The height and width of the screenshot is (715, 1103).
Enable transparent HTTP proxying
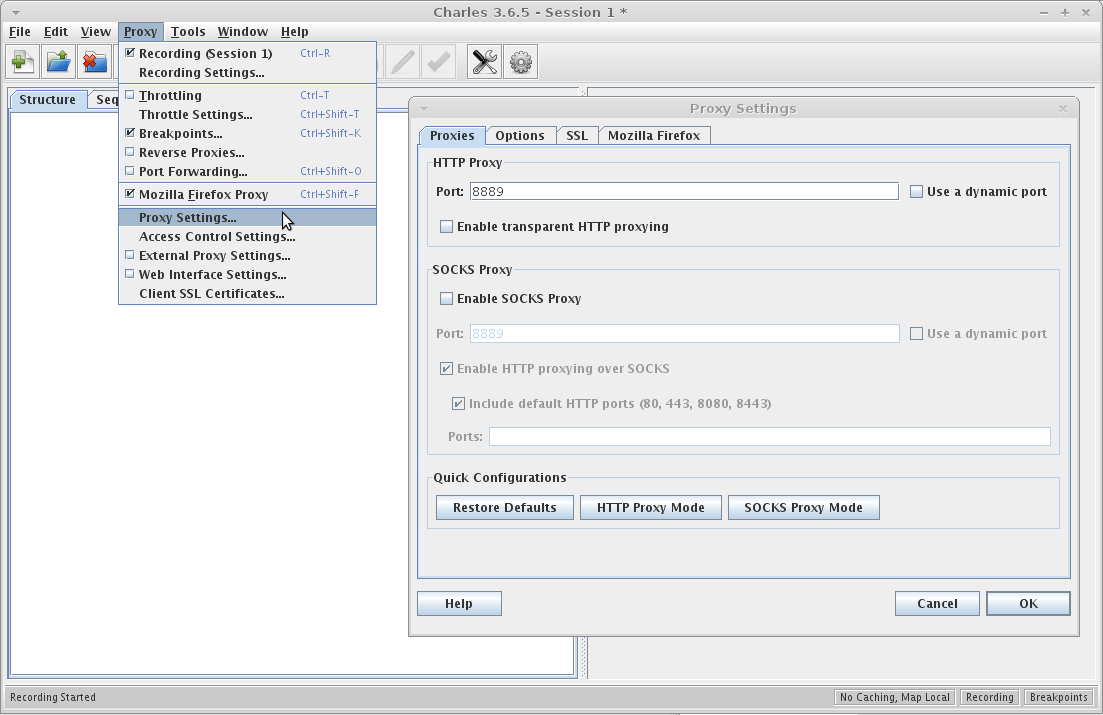point(446,226)
